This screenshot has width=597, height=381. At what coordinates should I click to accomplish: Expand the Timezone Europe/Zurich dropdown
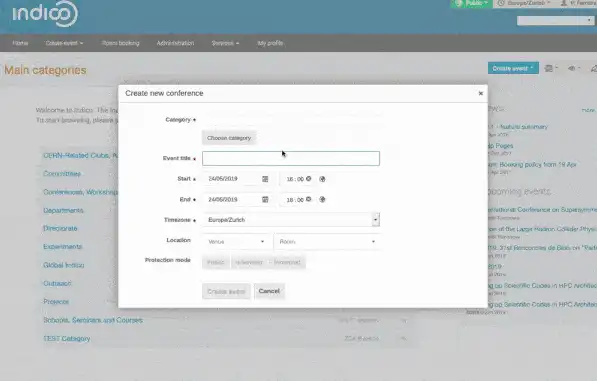tap(375, 220)
